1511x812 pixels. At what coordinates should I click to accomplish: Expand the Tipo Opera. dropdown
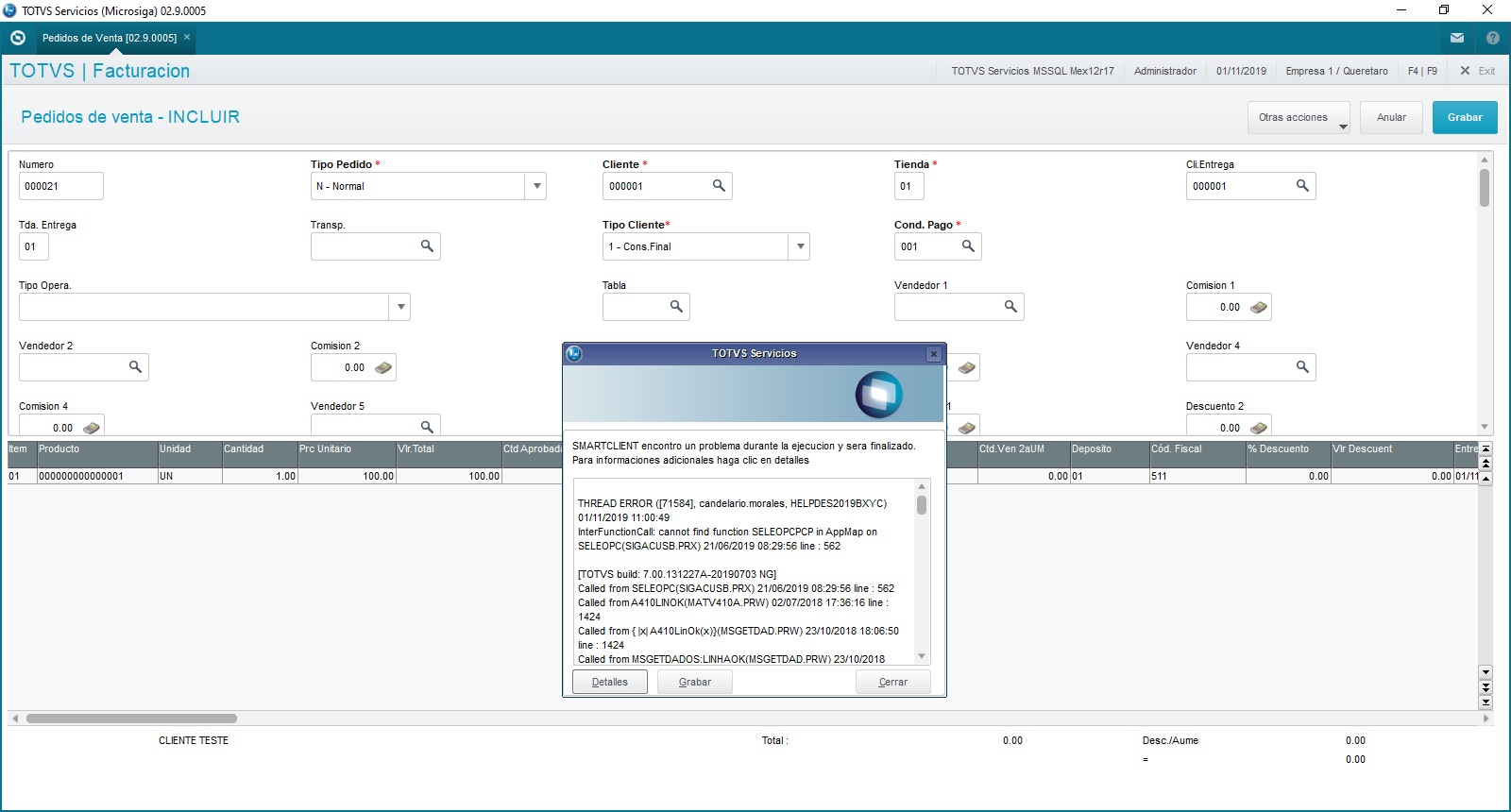[x=400, y=307]
